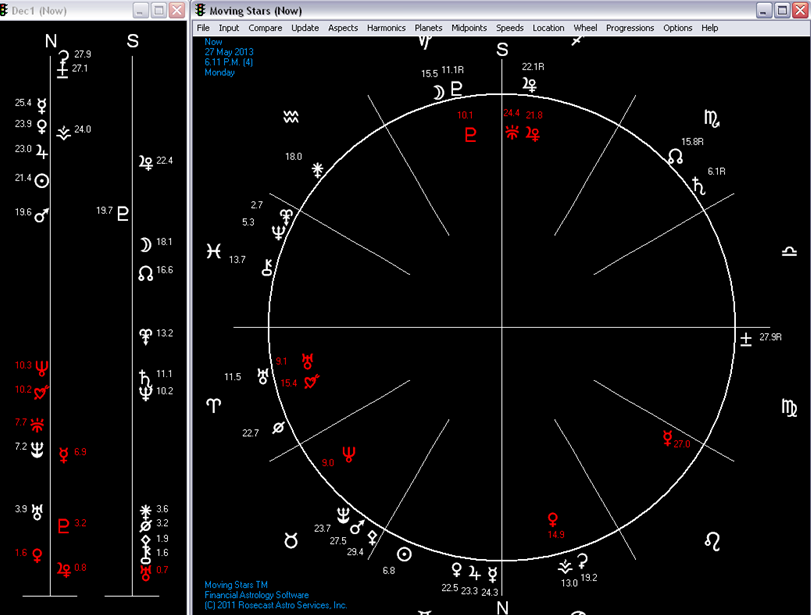Screen dimensions: 811x615
Task: Open the Help menu
Action: pos(710,28)
